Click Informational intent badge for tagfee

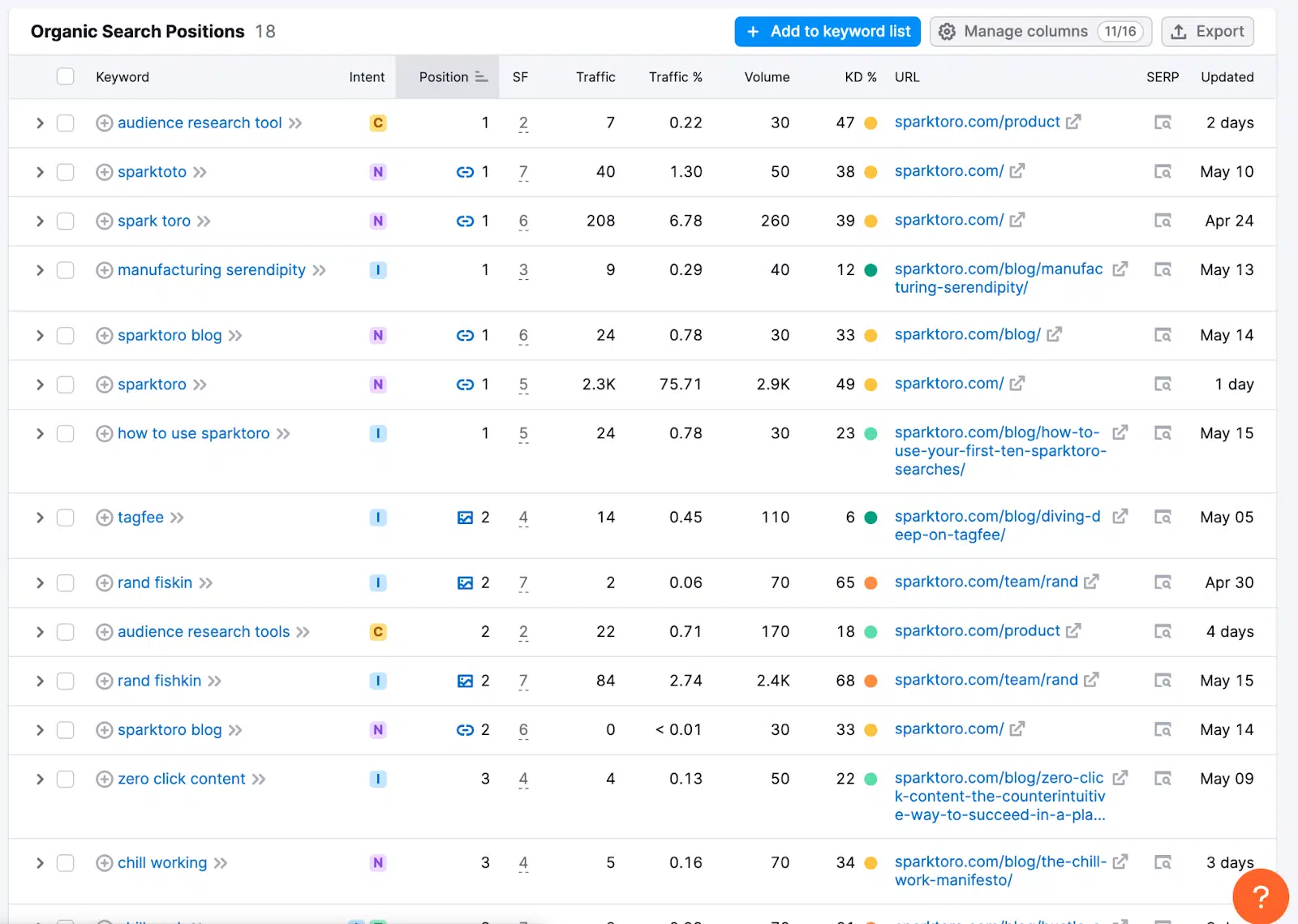click(x=378, y=518)
